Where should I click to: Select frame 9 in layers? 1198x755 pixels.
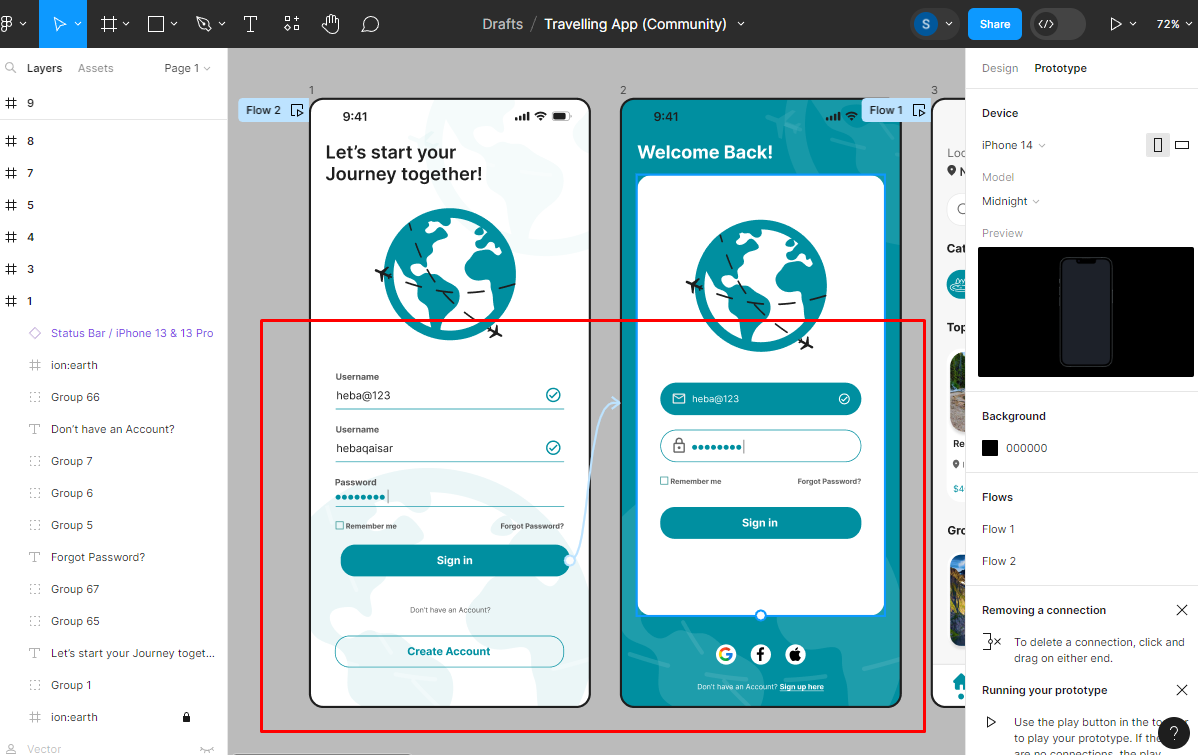[x=114, y=103]
